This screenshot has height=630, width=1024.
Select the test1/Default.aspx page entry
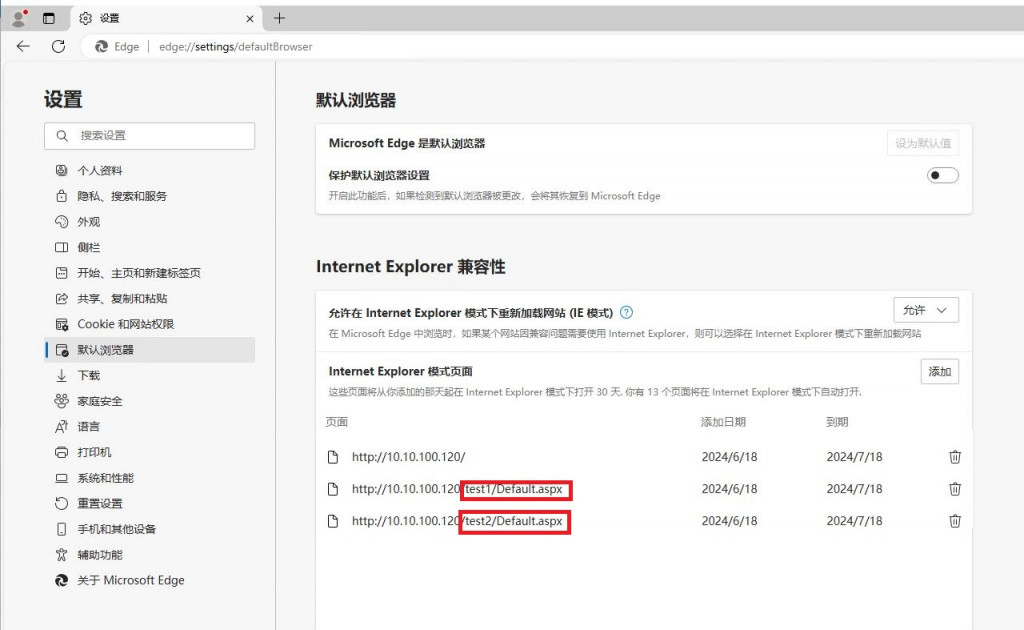click(x=457, y=489)
